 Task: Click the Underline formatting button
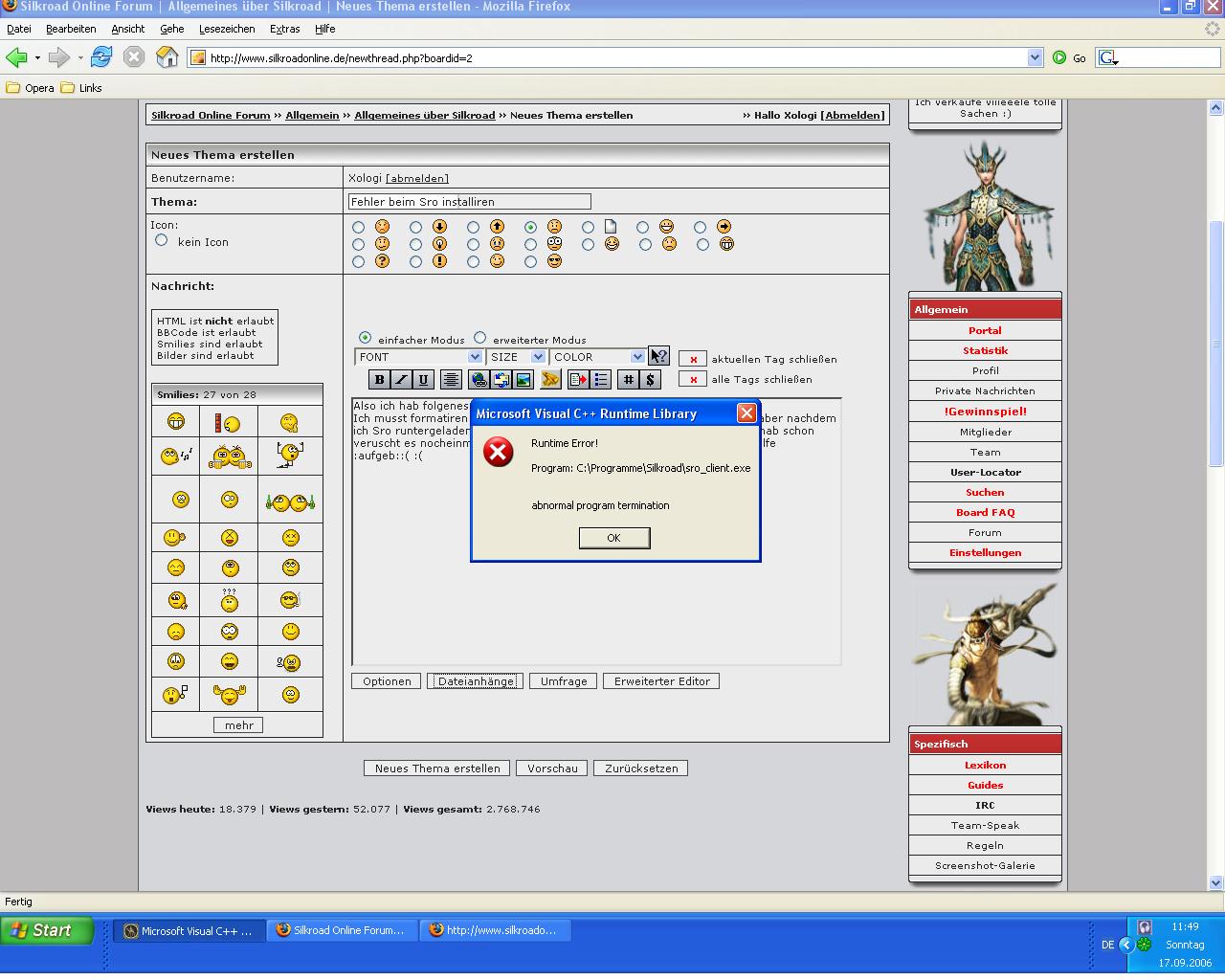(423, 380)
